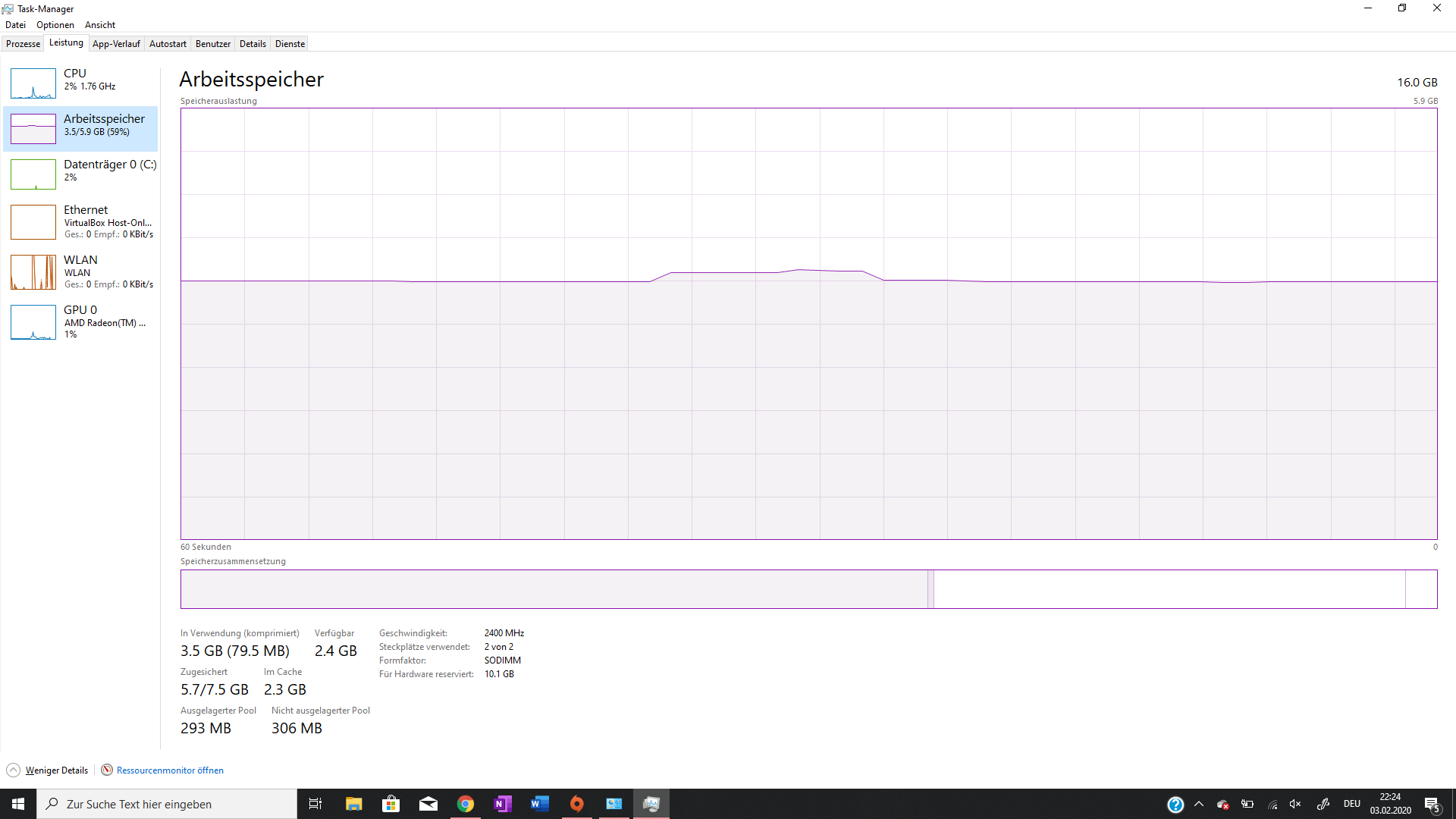Click the Ressourcenmonitor icon

(x=107, y=770)
